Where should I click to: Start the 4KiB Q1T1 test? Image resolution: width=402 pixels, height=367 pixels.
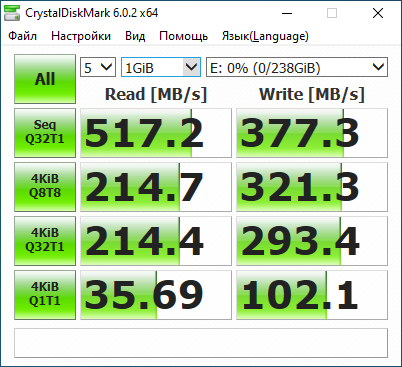(45, 295)
